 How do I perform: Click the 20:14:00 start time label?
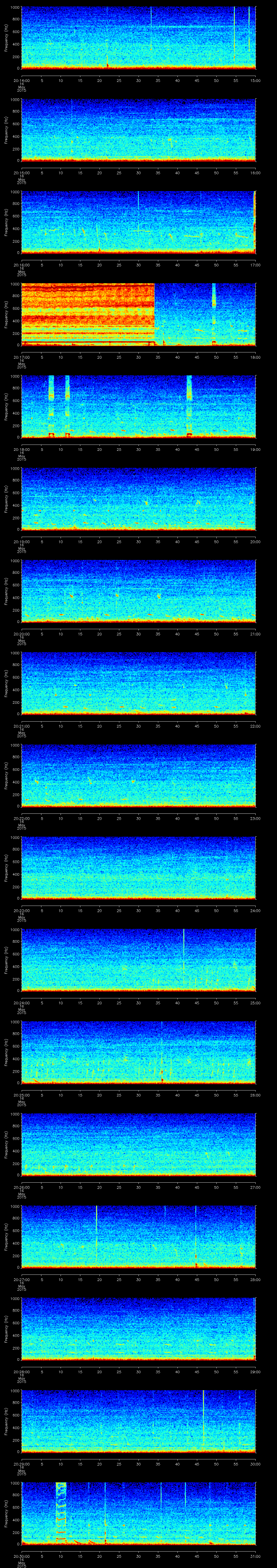pyautogui.click(x=21, y=80)
